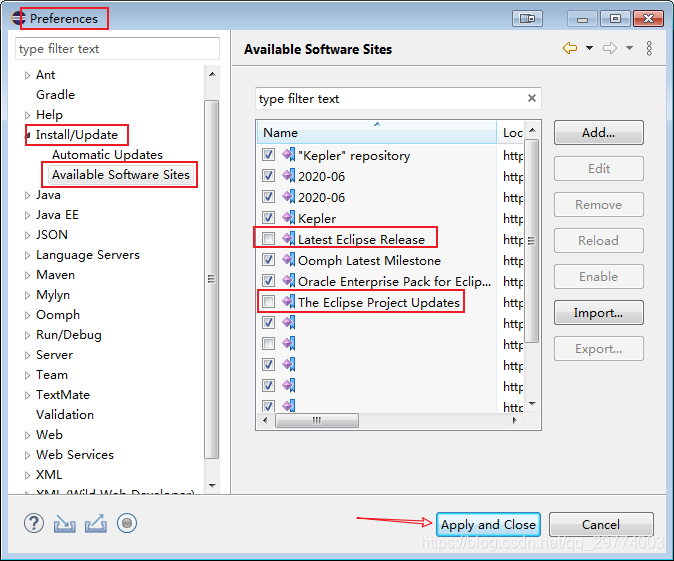Click the site icon of The Eclipse Project Updates
The height and width of the screenshot is (561, 674).
click(289, 301)
